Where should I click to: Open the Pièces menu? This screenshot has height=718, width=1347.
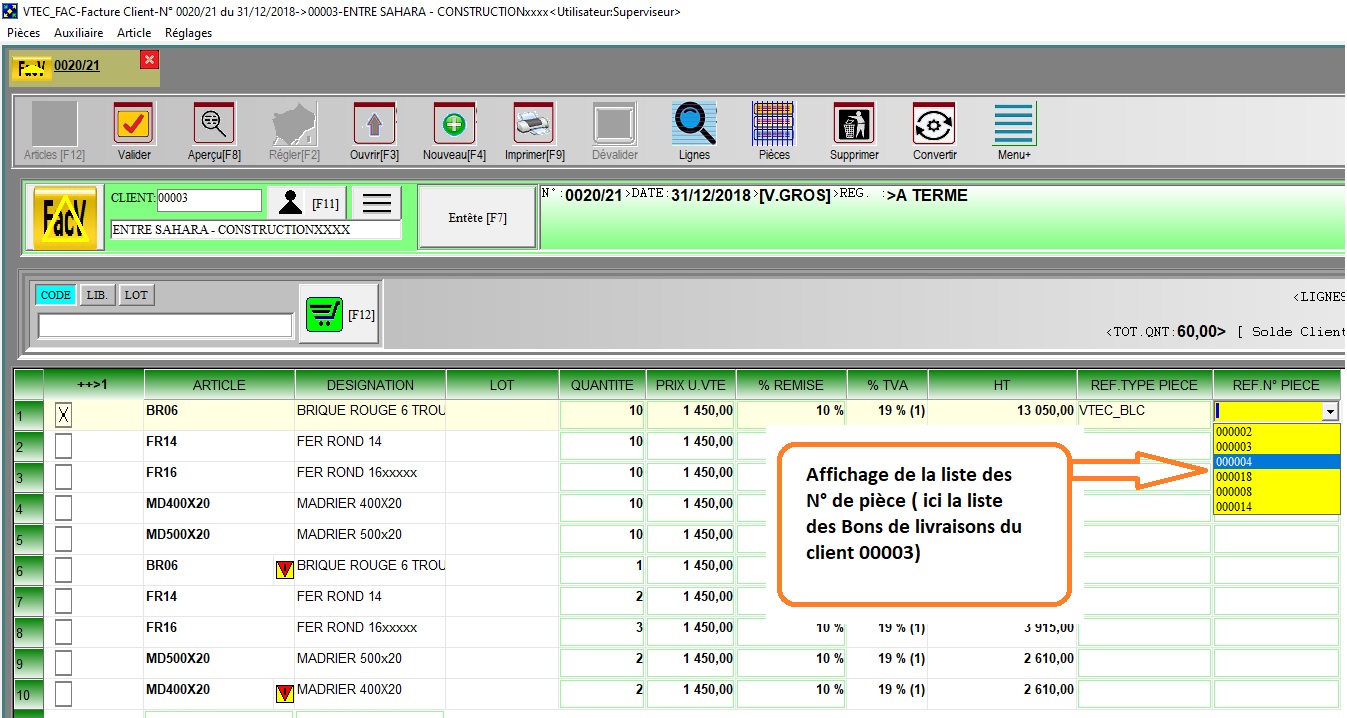click(23, 33)
